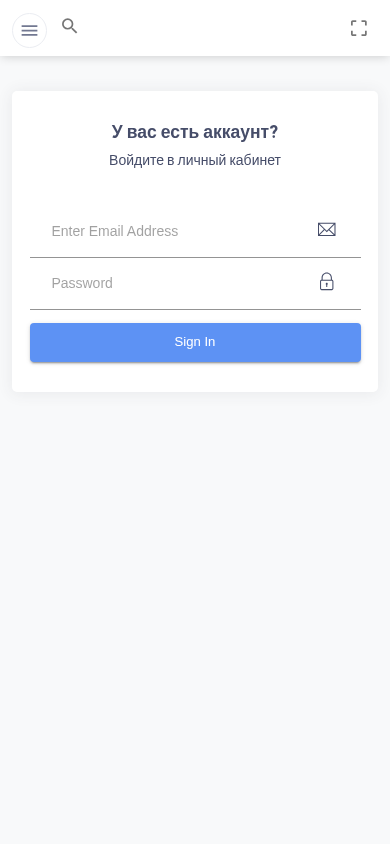Image resolution: width=390 pixels, height=844 pixels.
Task: Click the underline beneath the email field
Action: coord(195,258)
